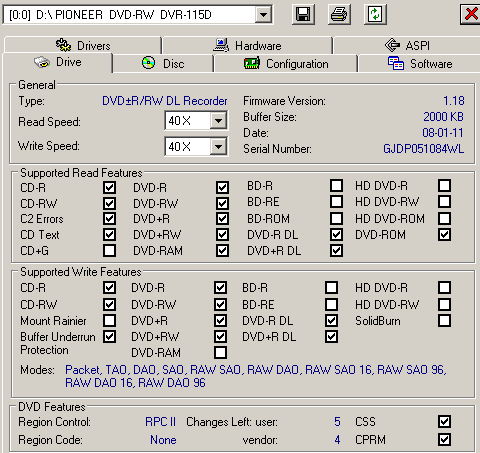The width and height of the screenshot is (480, 453).
Task: Toggle C2 Errors read checkbox
Action: point(109,219)
